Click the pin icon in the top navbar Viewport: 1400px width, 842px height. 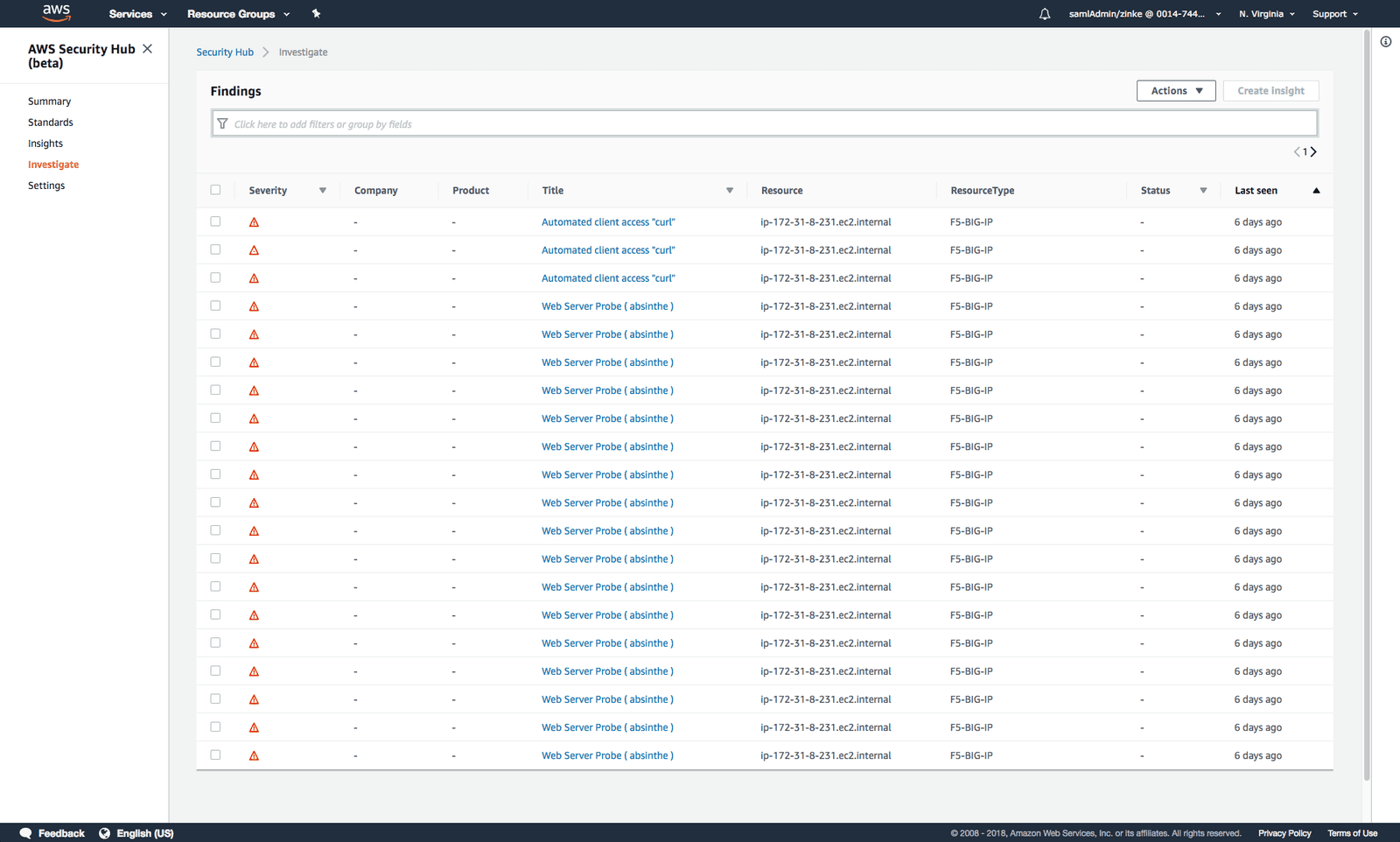click(316, 13)
